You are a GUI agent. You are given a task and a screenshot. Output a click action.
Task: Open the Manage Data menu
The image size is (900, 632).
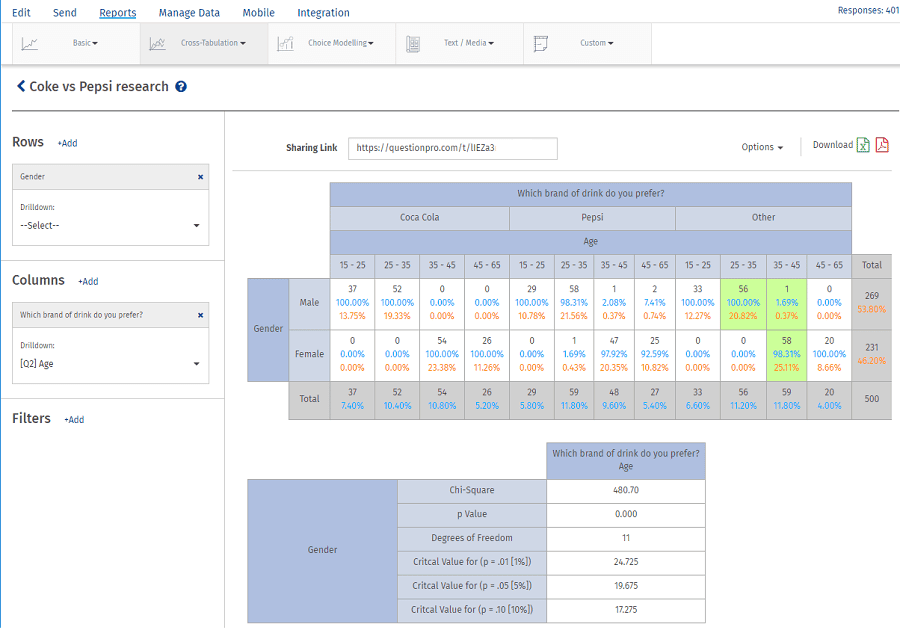(189, 13)
